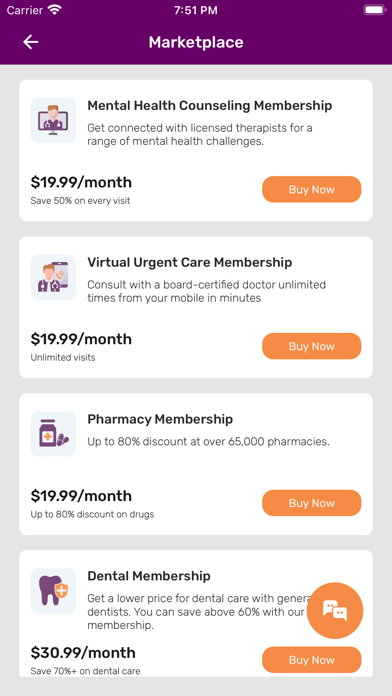This screenshot has height=696, width=392.
Task: Tap the Virtual Urgent Care doctor icon
Action: 53,277
